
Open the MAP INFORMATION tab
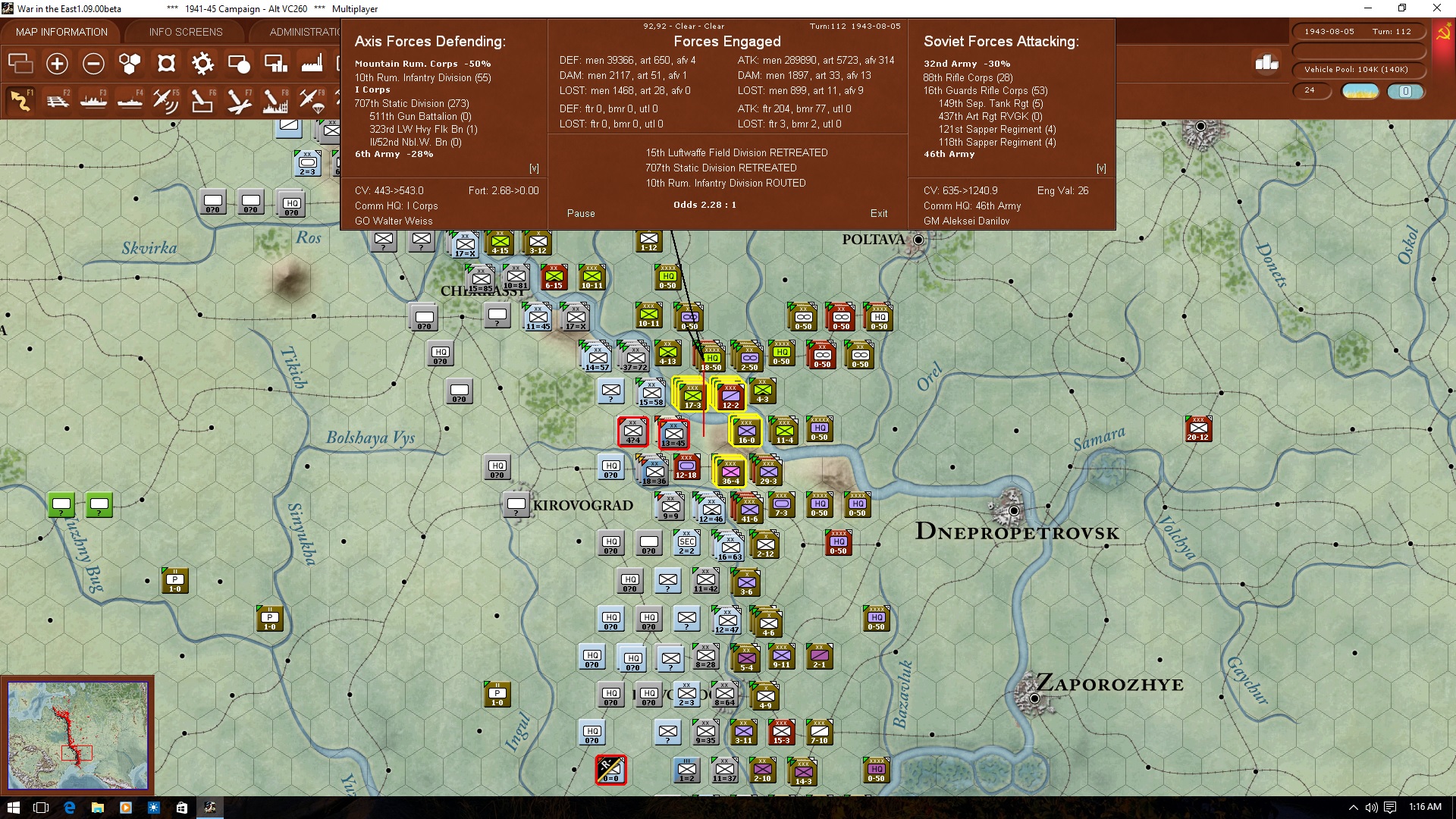click(61, 32)
